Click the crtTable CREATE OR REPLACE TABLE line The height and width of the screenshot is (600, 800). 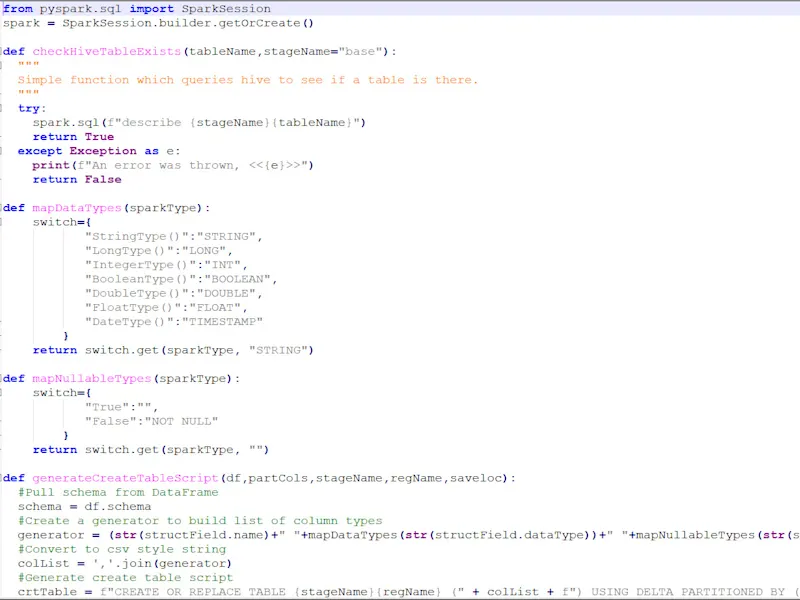[x=408, y=592]
